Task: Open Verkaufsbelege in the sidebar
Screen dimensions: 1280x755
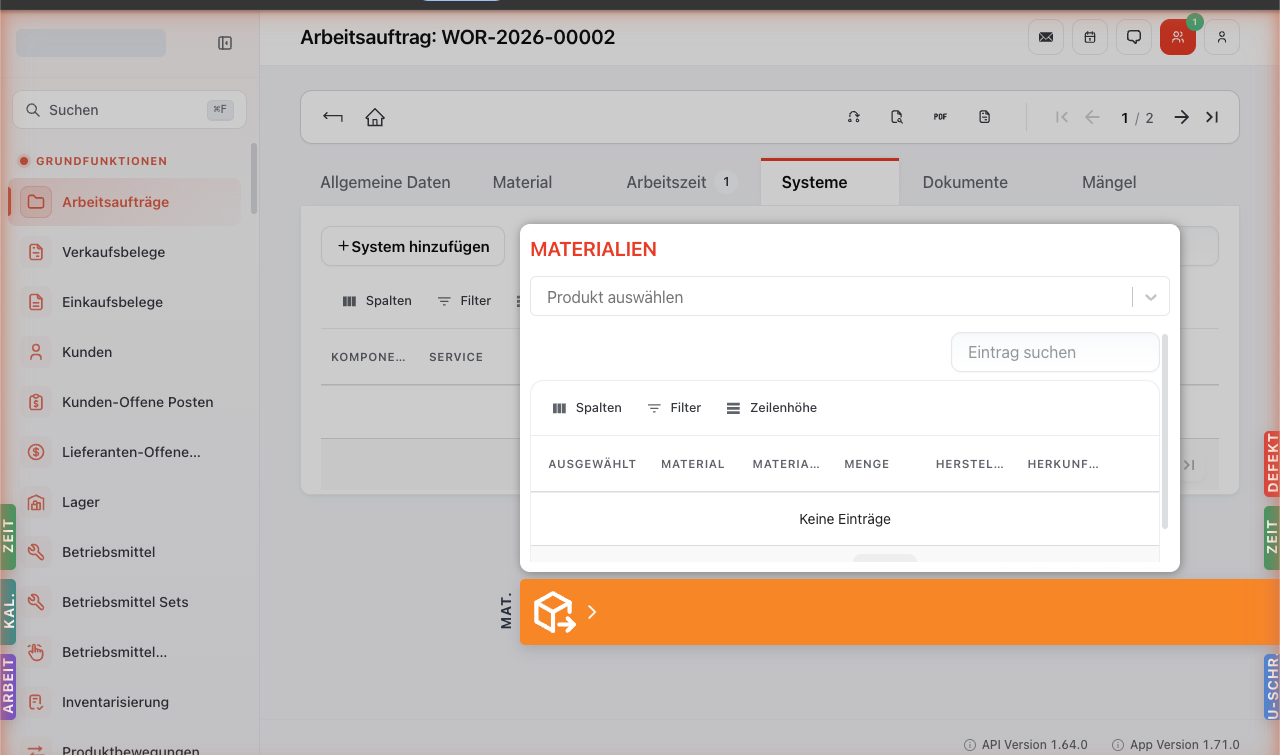Action: [x=125, y=252]
